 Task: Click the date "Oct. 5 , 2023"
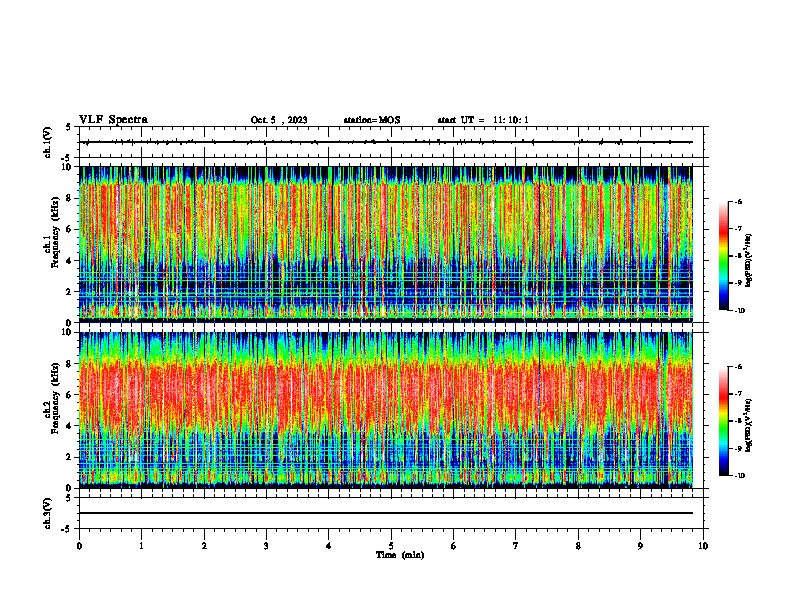(279, 120)
